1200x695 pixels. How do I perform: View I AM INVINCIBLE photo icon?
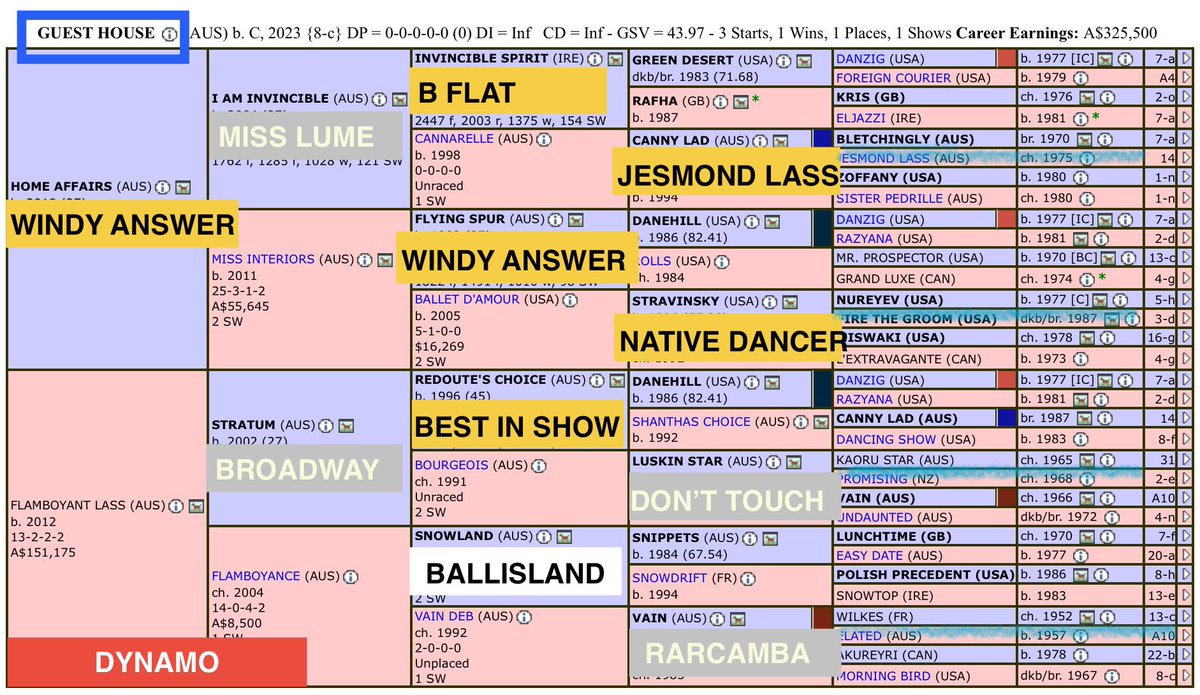[x=399, y=99]
